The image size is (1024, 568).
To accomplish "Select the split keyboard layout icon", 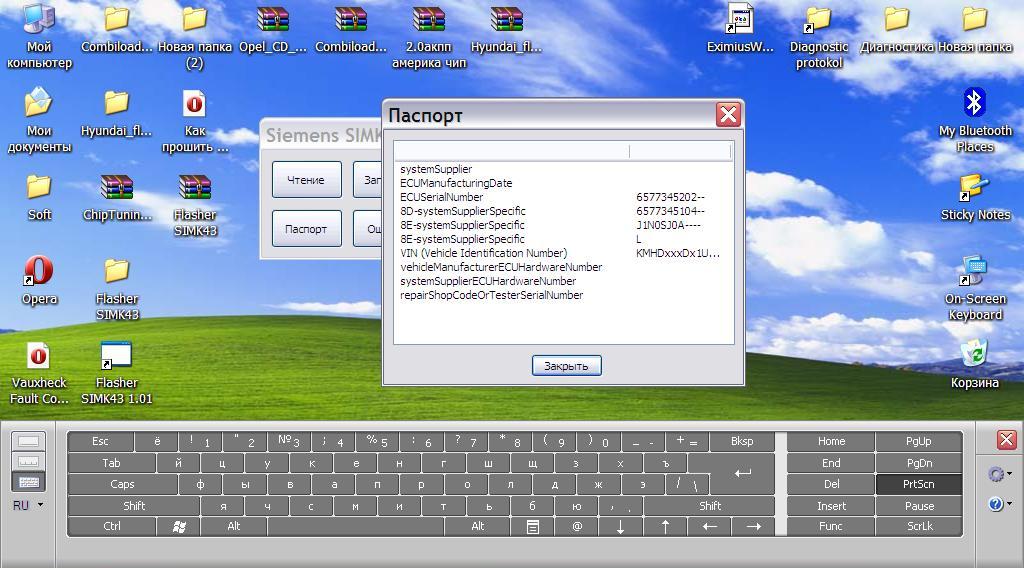I will point(29,462).
